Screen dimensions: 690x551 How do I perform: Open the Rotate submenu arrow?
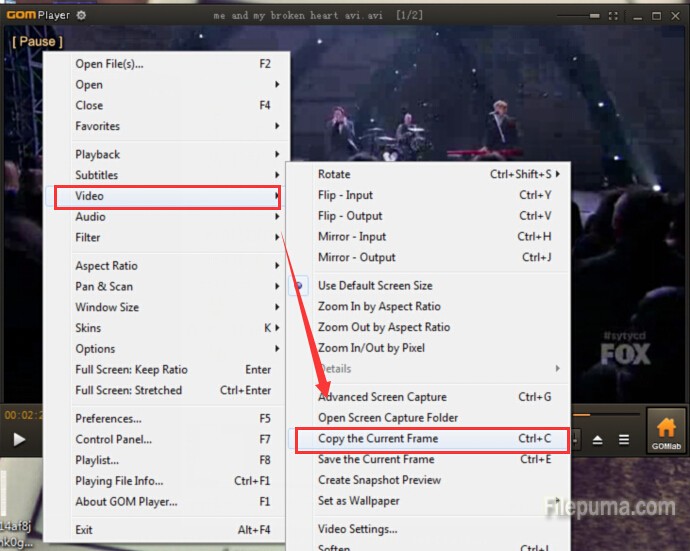[558, 174]
